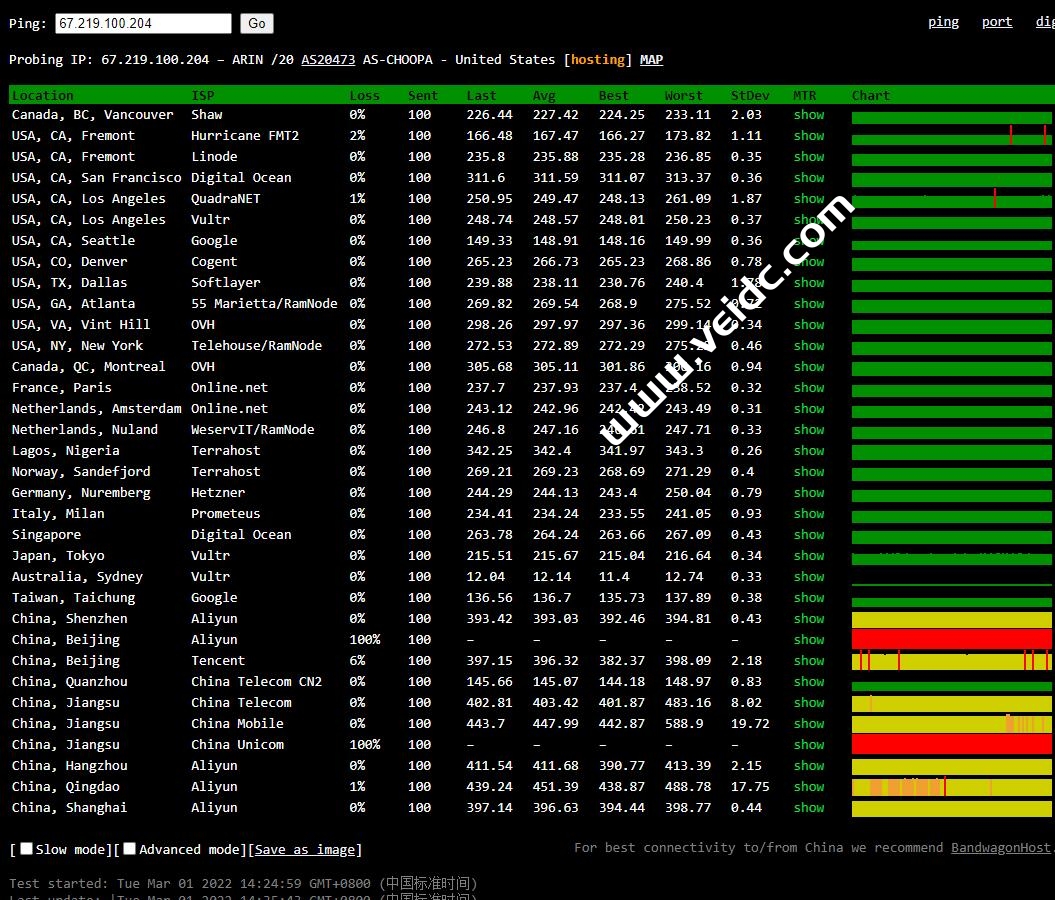Image resolution: width=1055 pixels, height=900 pixels.
Task: Open the MAP link
Action: tap(651, 60)
